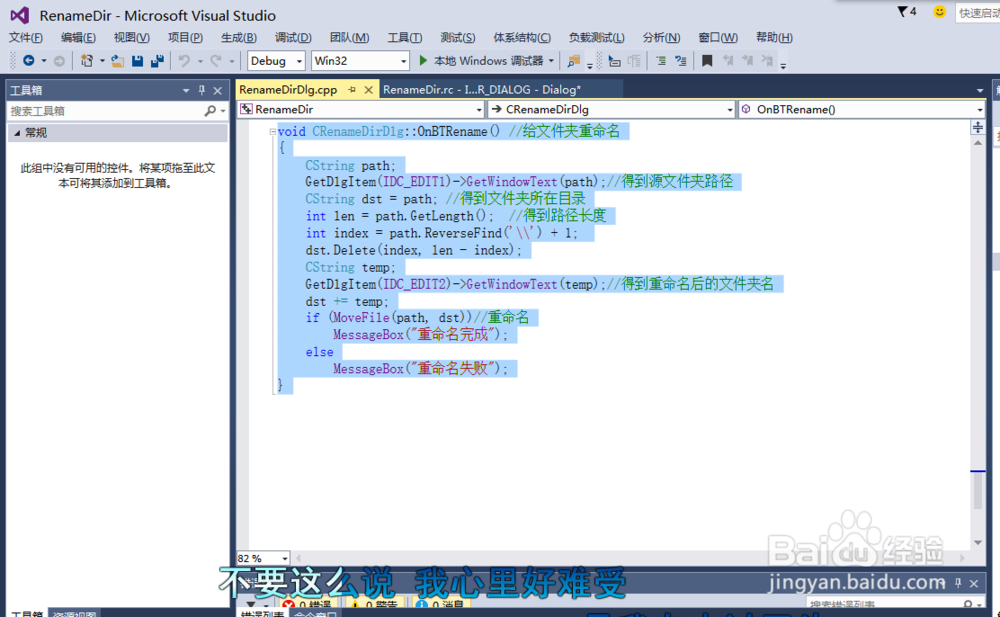Open the 文件(F) menu
1000x617 pixels.
point(26,38)
